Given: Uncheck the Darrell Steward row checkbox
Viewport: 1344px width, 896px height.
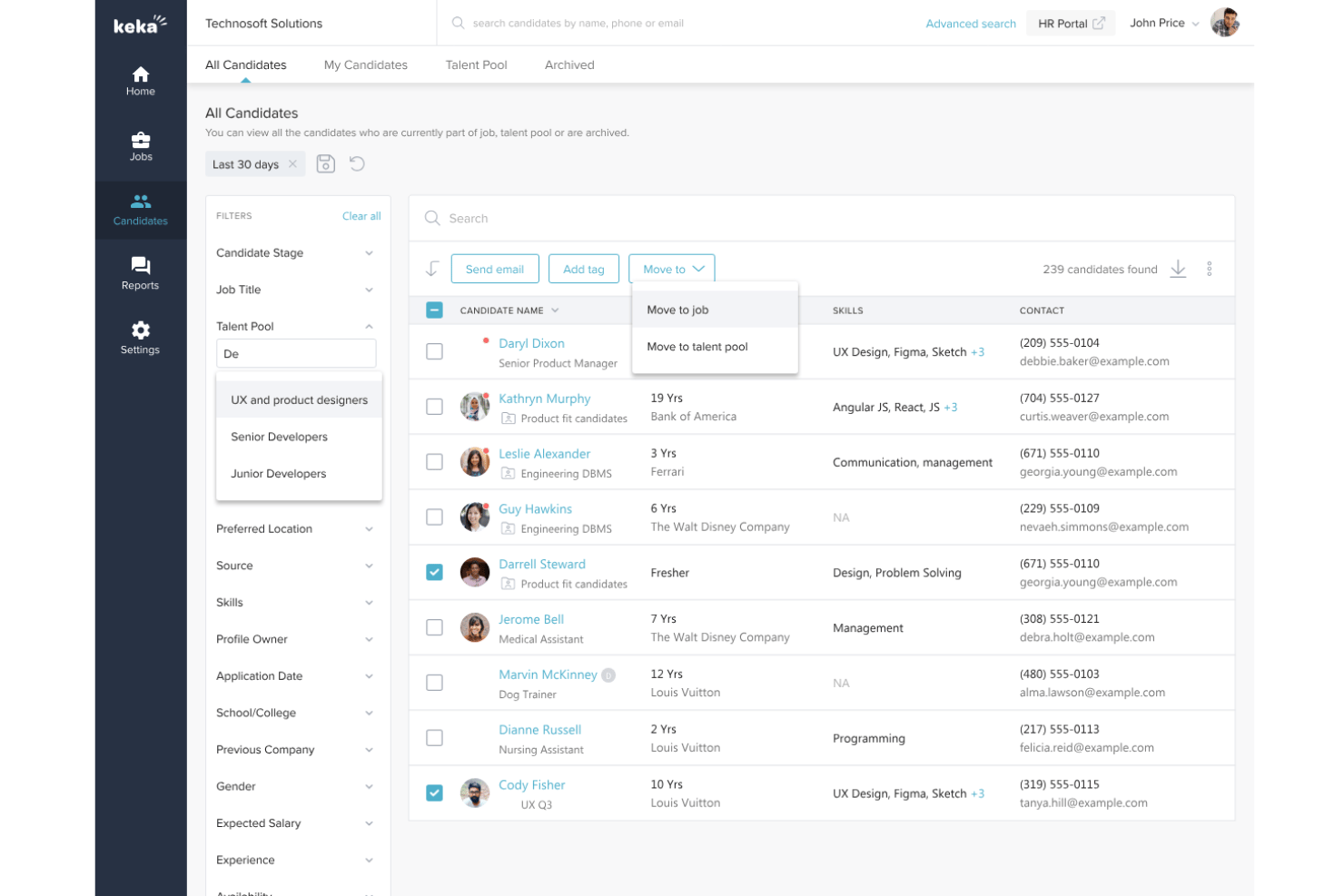Looking at the screenshot, I should pyautogui.click(x=435, y=572).
